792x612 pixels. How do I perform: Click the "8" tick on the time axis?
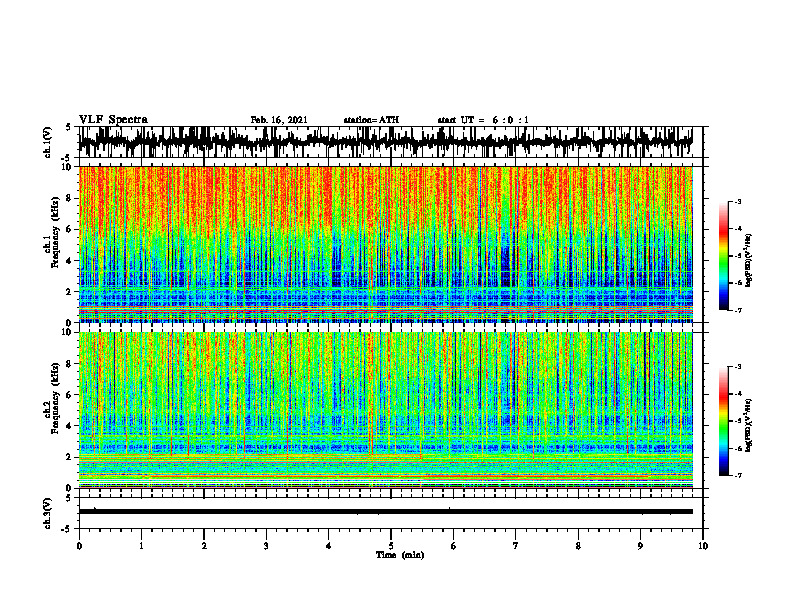click(x=578, y=546)
